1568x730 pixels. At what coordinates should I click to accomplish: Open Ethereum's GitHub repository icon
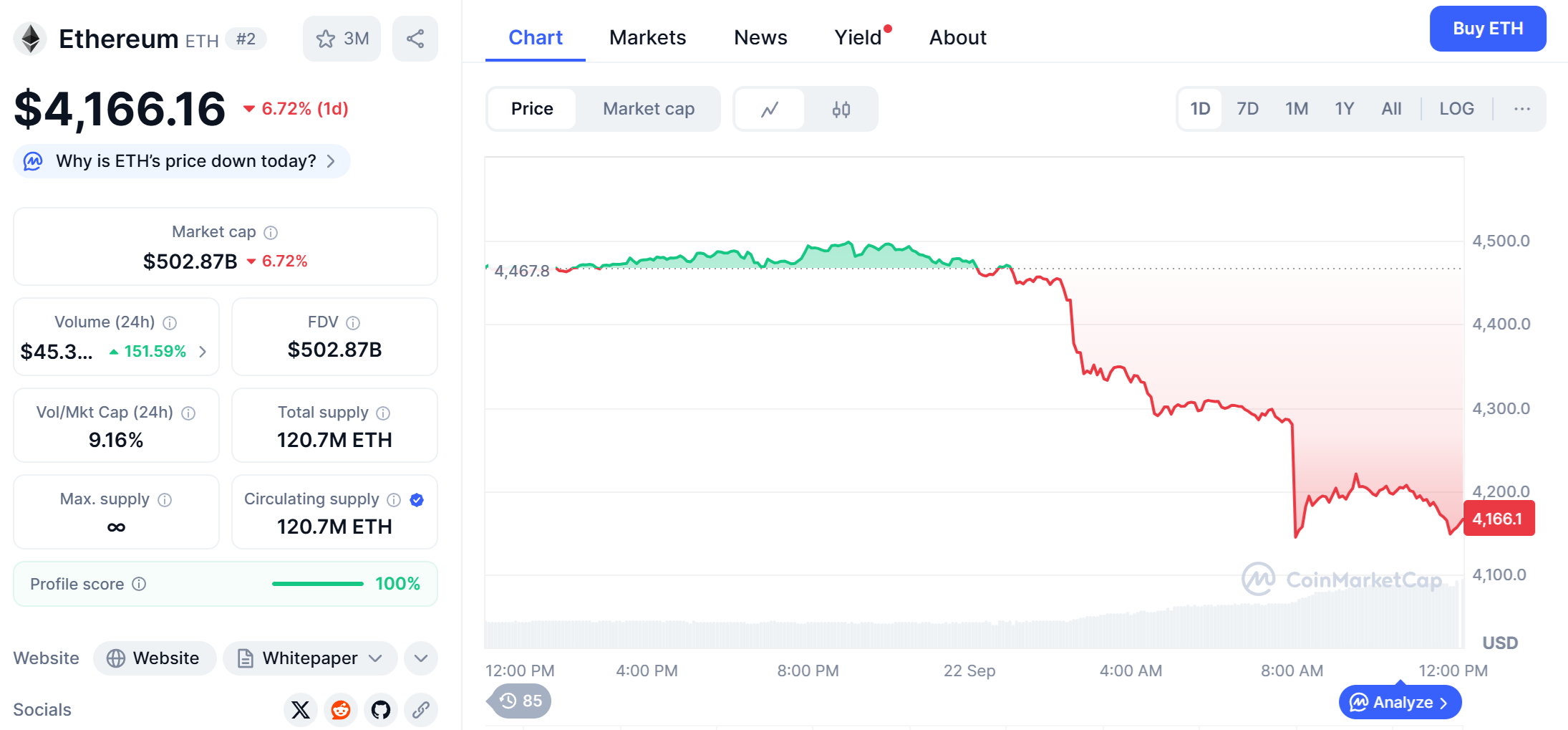click(381, 710)
